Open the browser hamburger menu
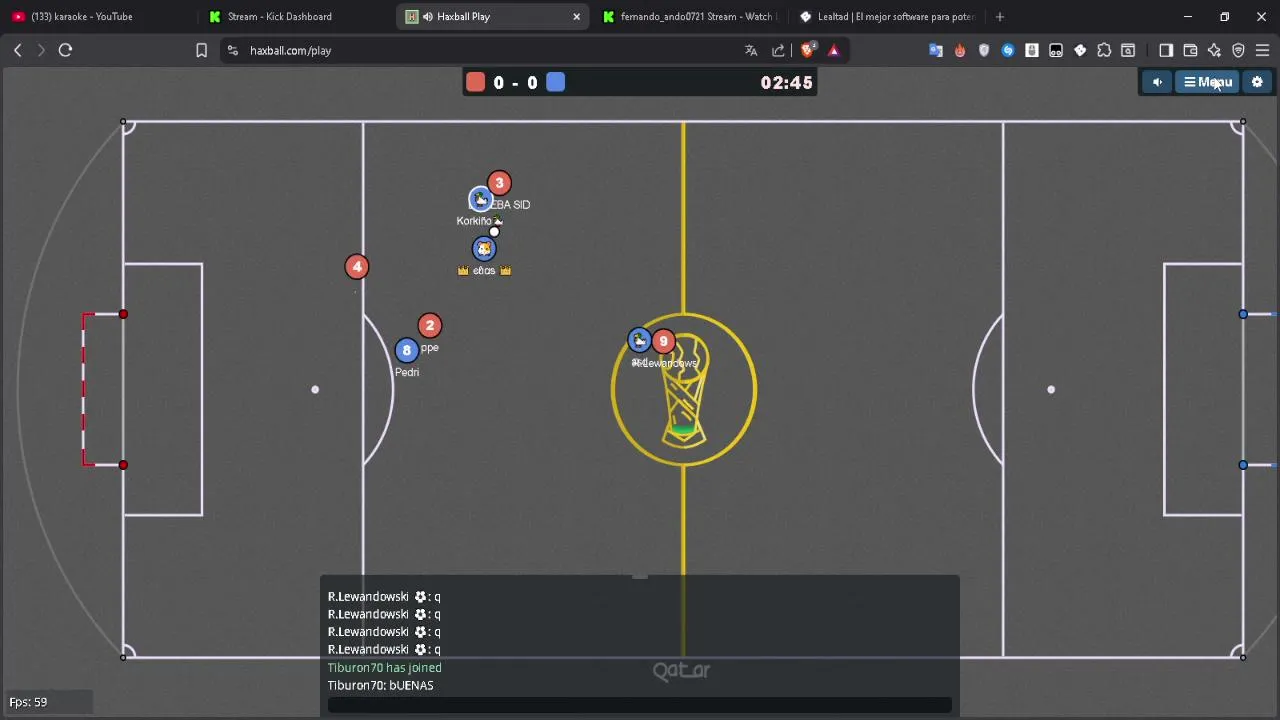 pos(1262,50)
